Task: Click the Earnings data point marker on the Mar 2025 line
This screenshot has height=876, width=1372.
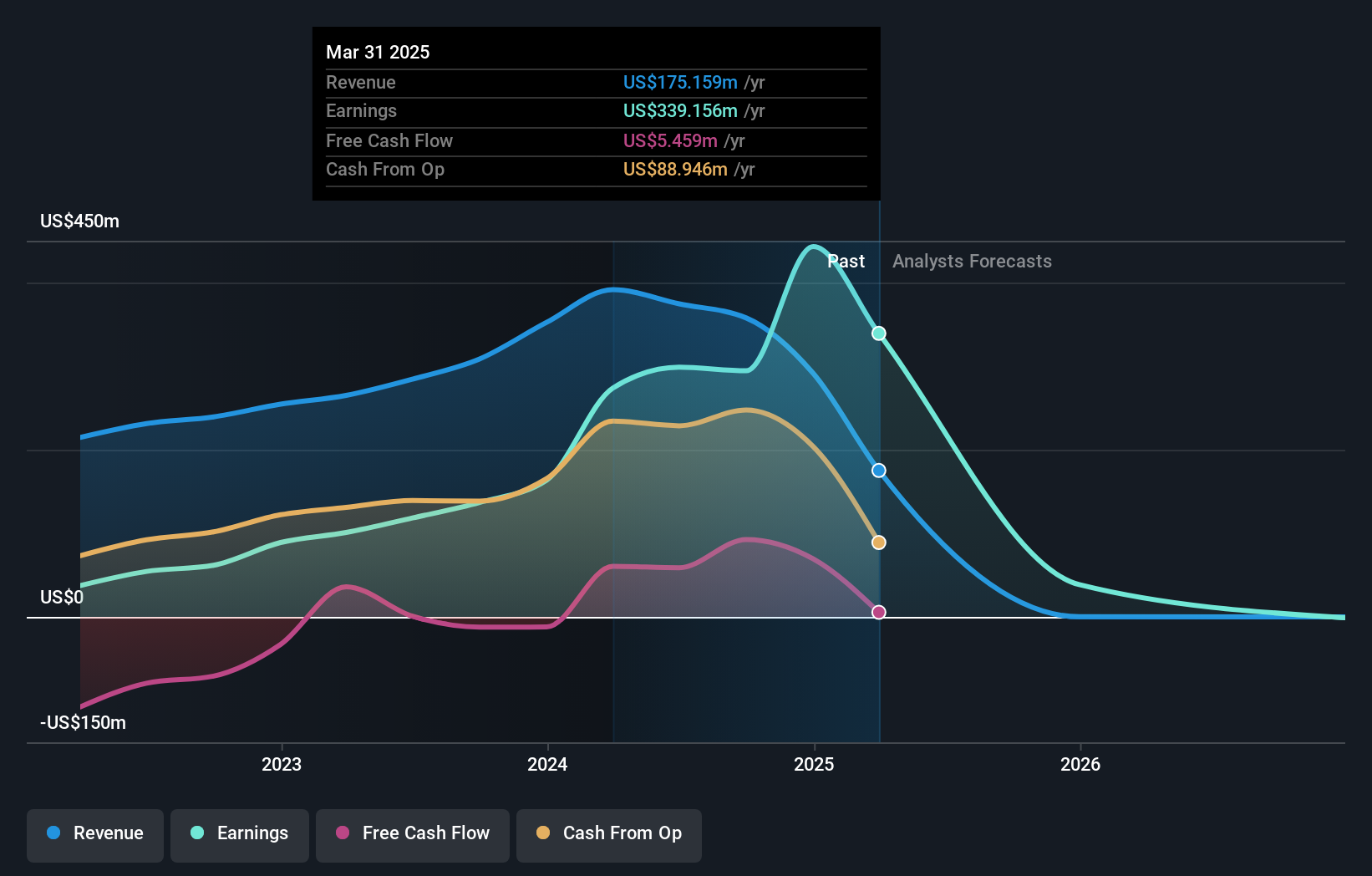Action: (x=879, y=334)
